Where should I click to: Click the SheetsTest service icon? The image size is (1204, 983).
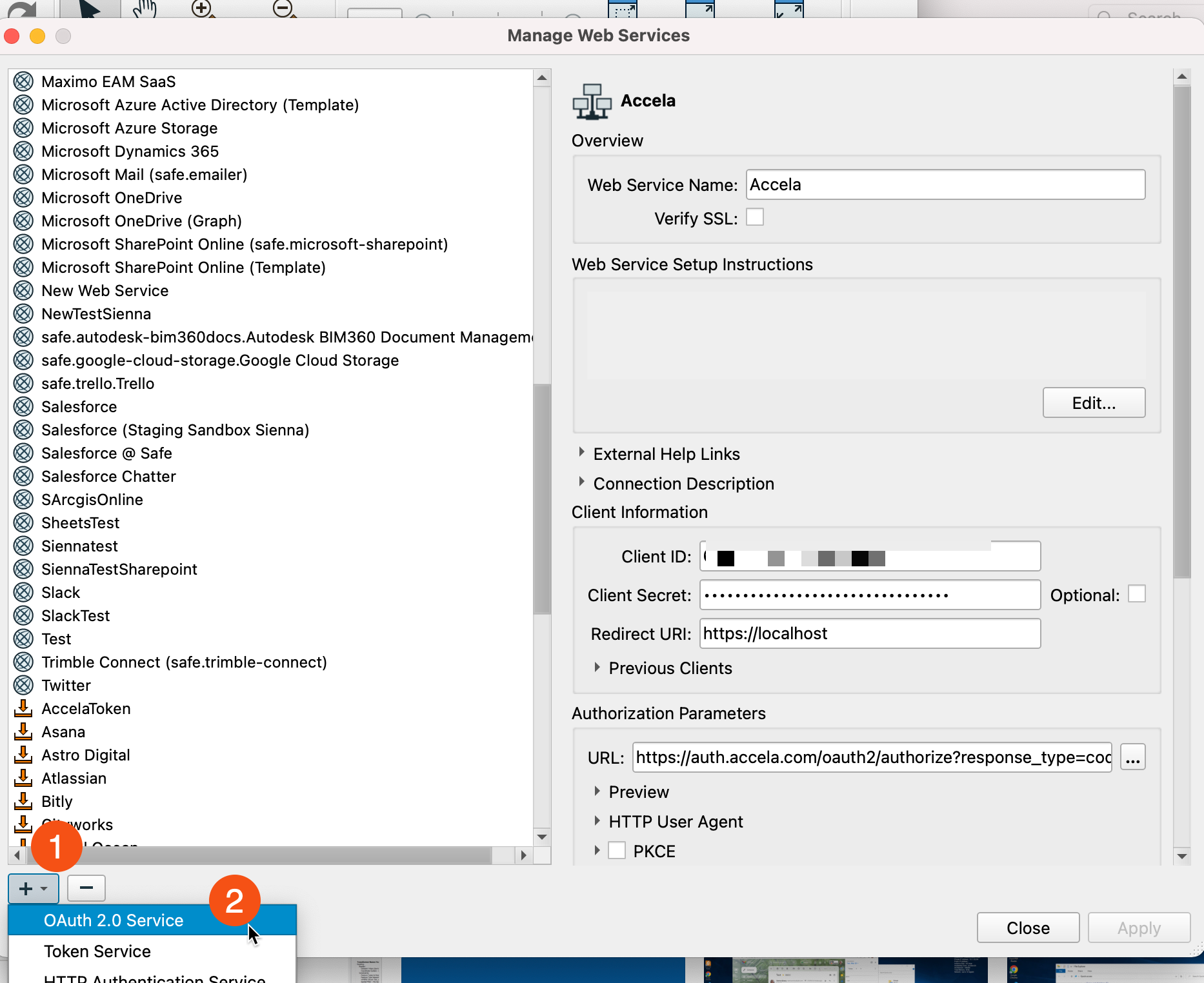[x=23, y=522]
